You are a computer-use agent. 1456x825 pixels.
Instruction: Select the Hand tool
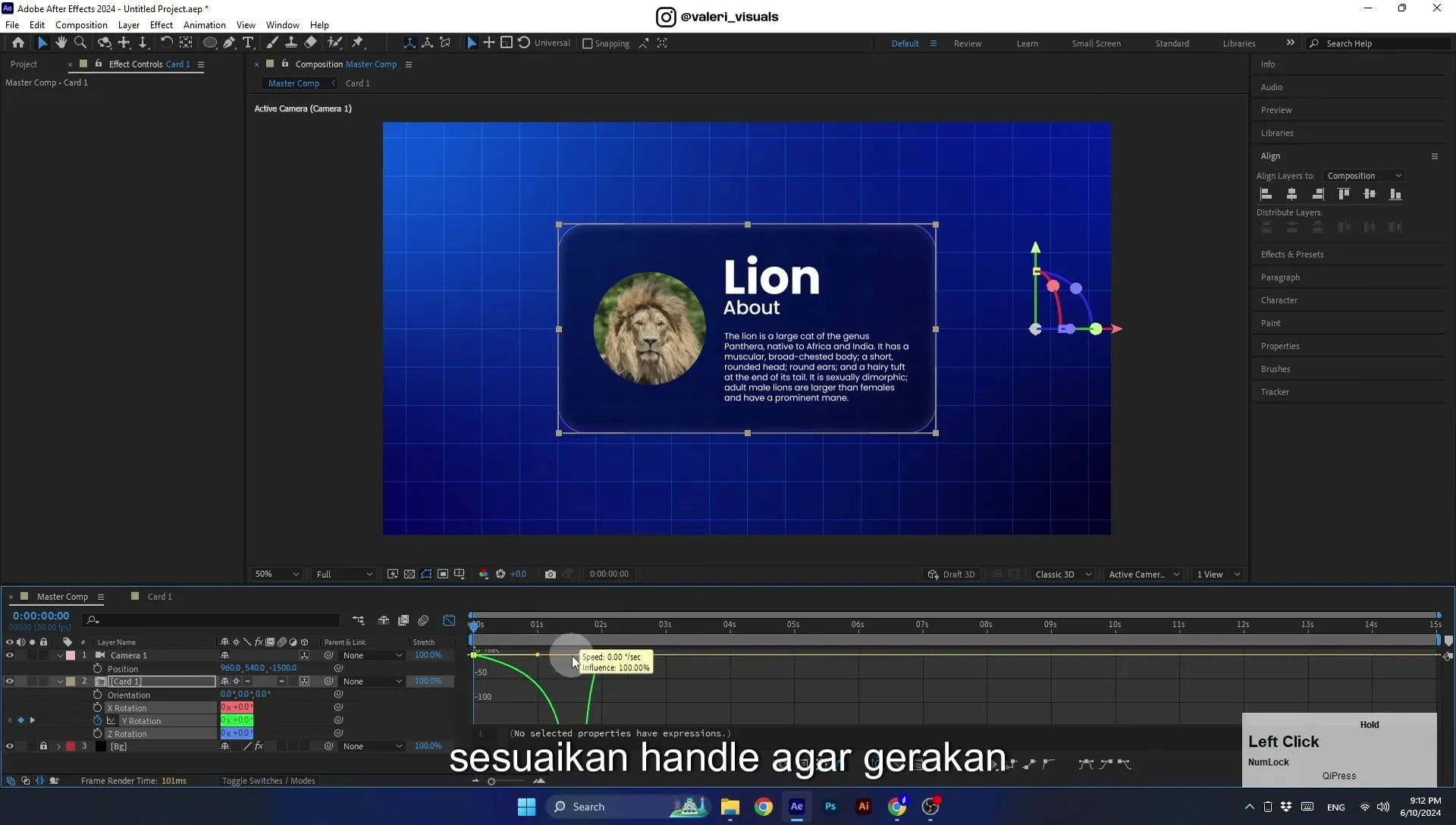[x=61, y=43]
